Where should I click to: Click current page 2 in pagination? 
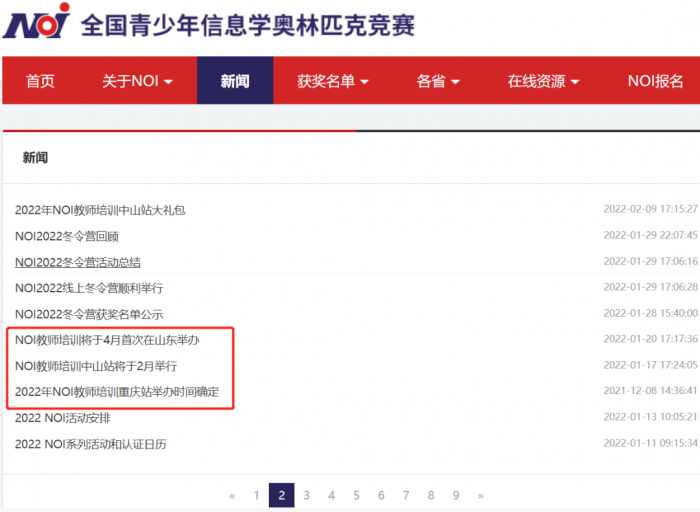282,495
